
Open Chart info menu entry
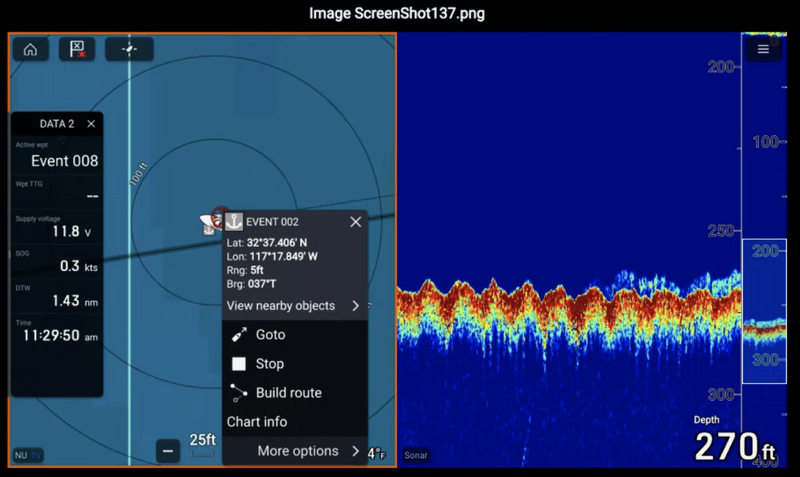pos(257,422)
